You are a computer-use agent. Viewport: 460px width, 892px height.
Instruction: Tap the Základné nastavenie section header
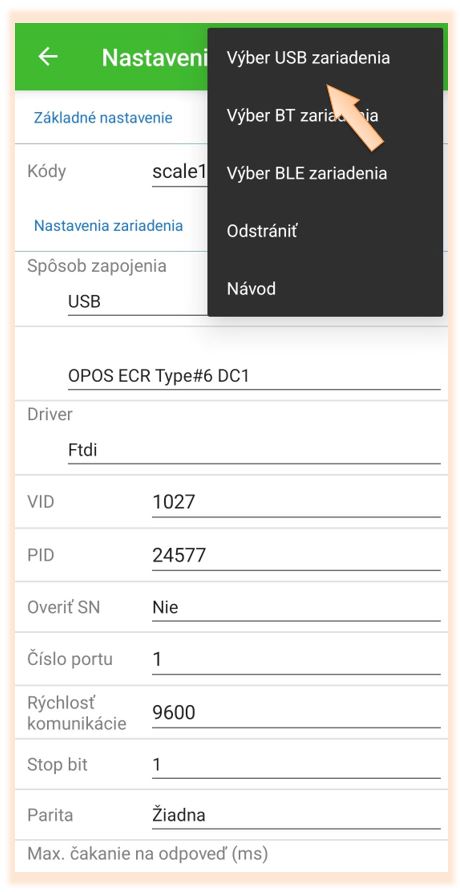click(x=103, y=118)
